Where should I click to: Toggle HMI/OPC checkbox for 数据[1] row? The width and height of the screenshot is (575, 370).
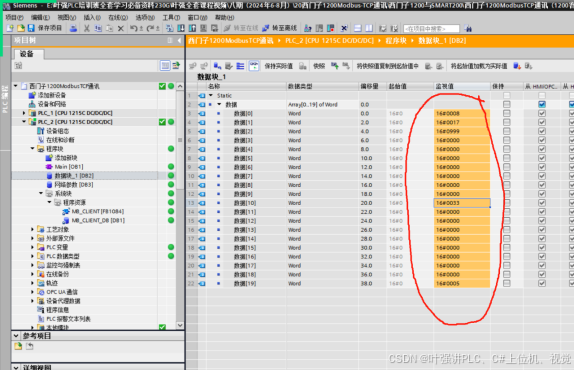(x=542, y=122)
